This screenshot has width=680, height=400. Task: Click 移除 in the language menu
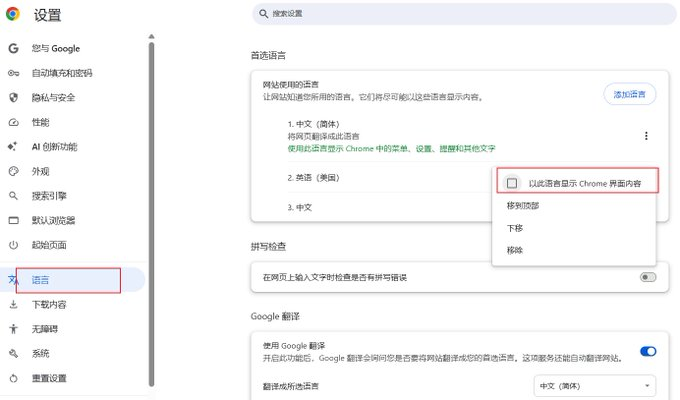[514, 250]
